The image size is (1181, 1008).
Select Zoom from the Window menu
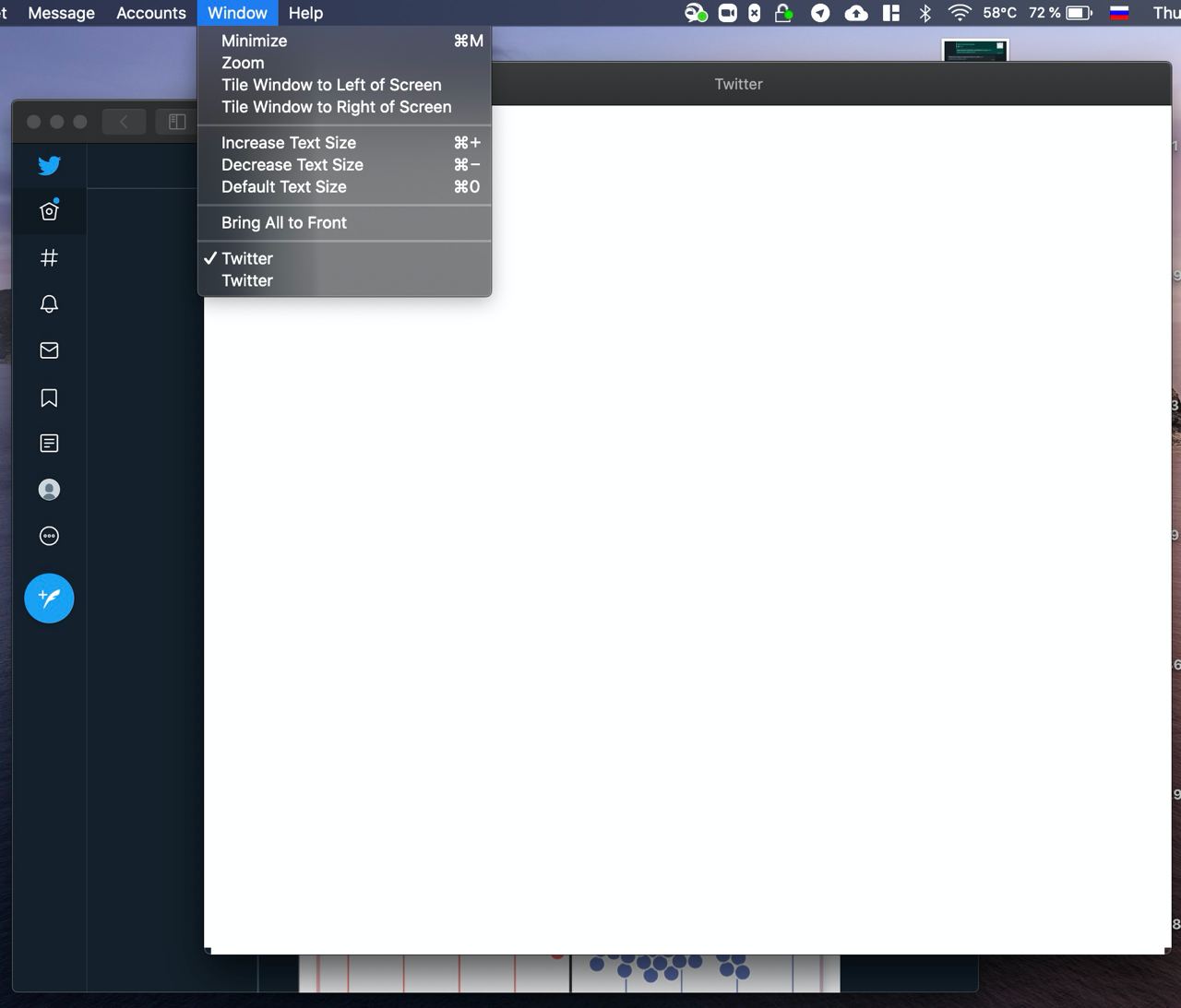click(x=344, y=63)
